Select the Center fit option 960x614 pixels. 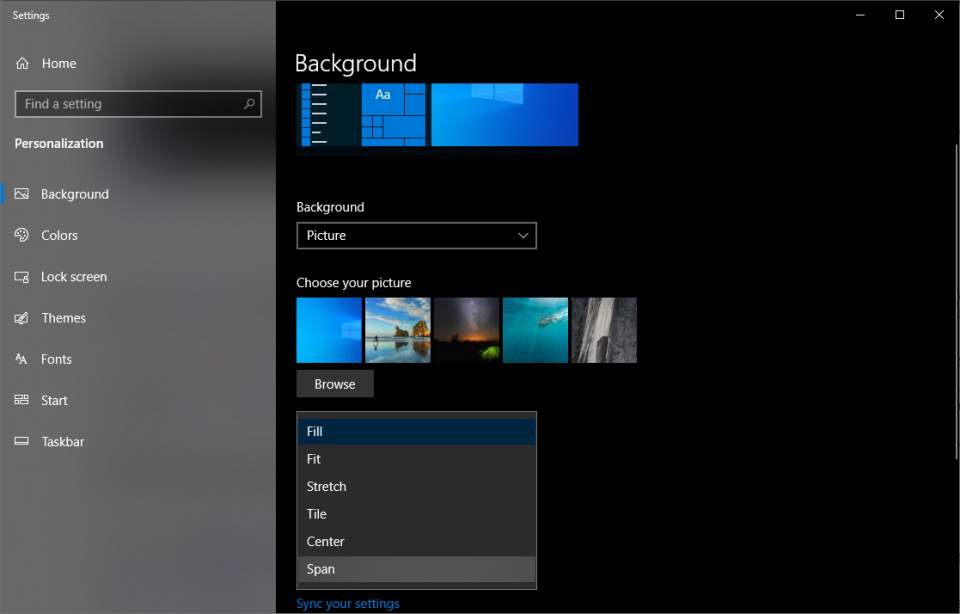click(416, 542)
